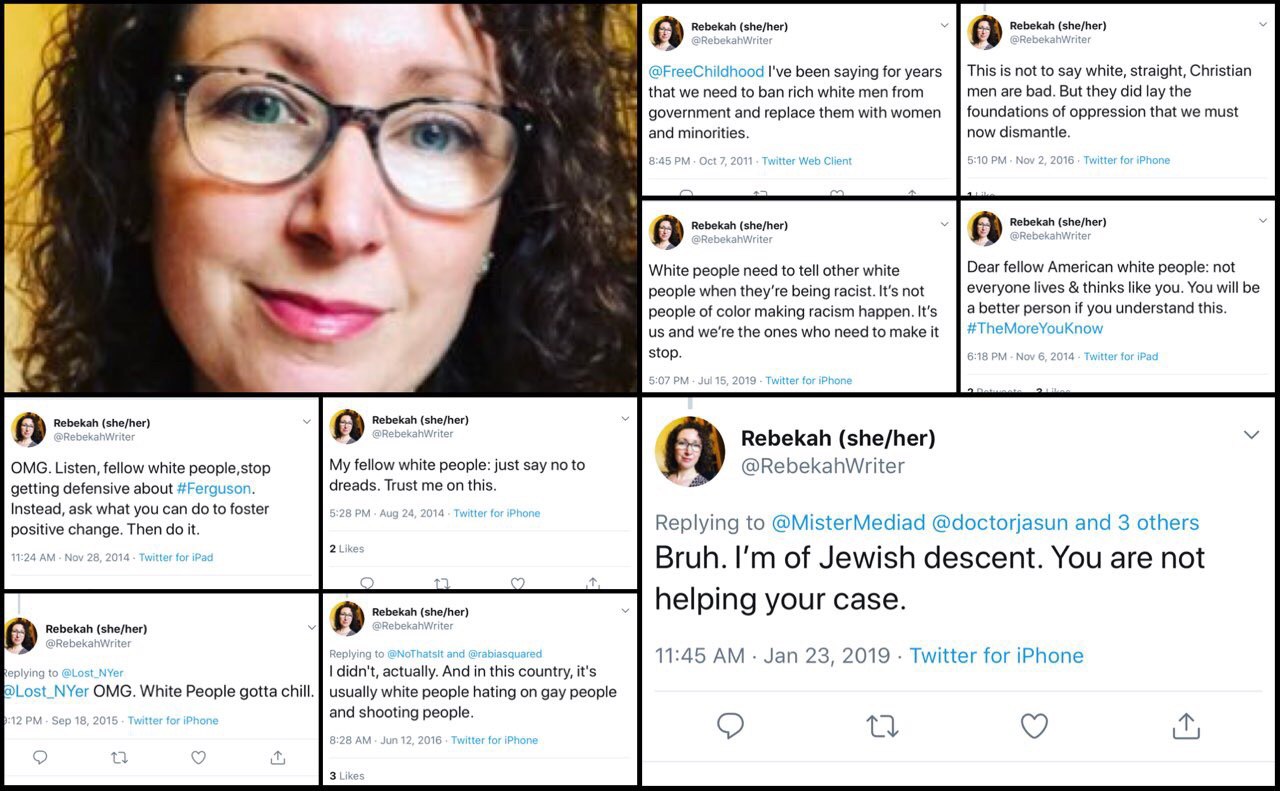
Task: Click reply icon under the Jewish descent tweet
Action: point(731,726)
